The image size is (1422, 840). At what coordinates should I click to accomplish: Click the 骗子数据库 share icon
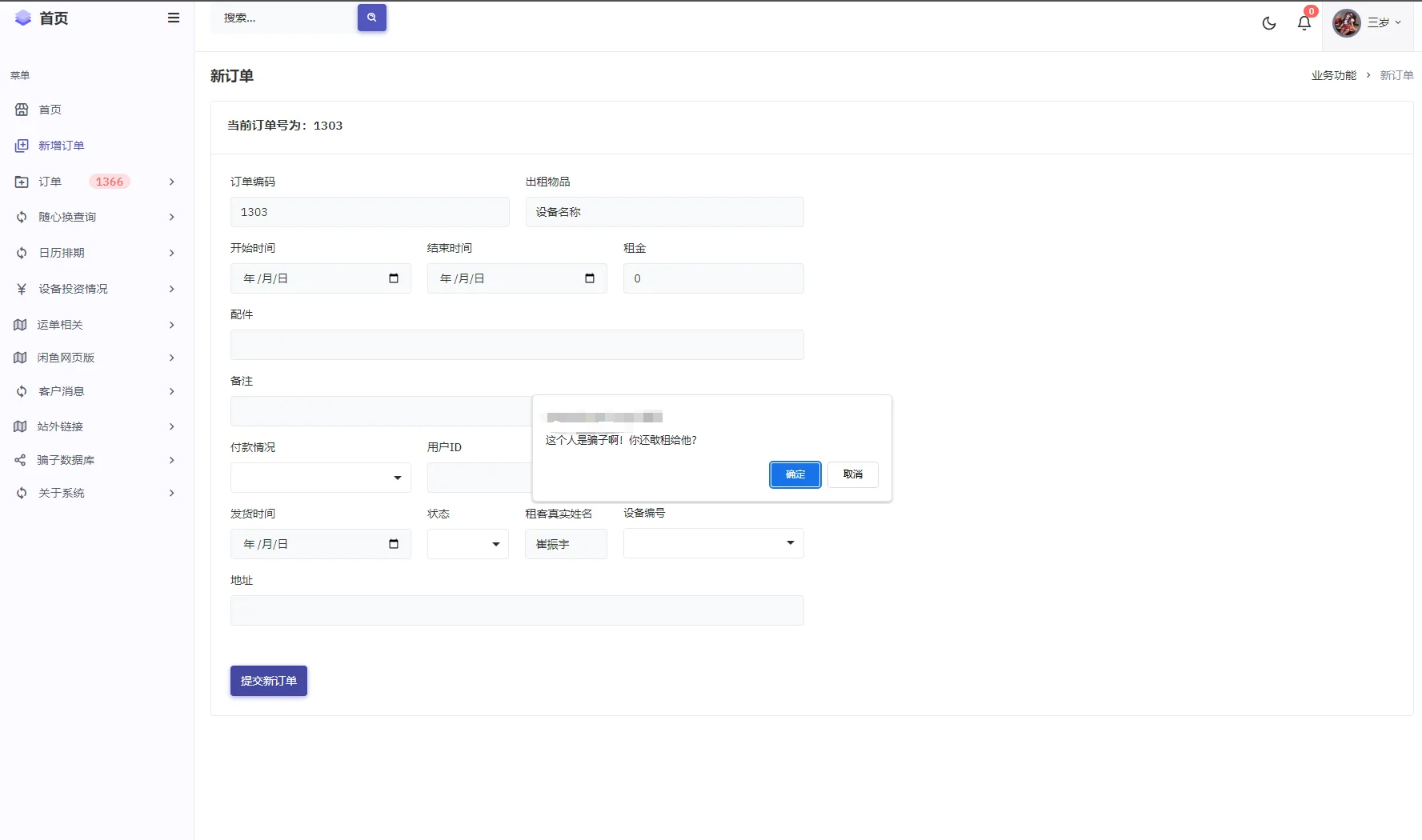[x=20, y=460]
